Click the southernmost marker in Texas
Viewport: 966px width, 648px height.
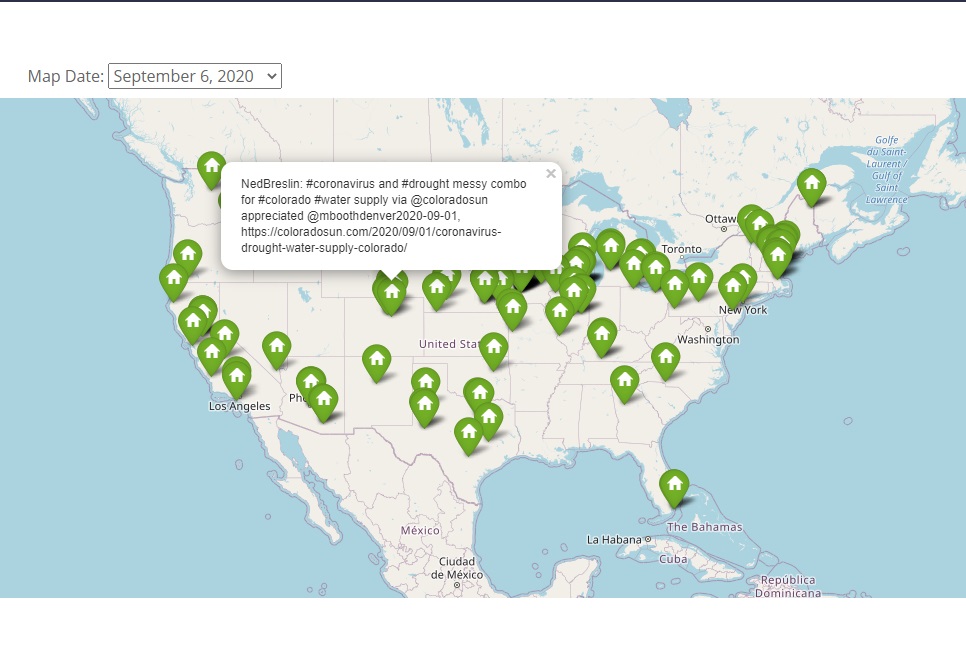pyautogui.click(x=468, y=434)
